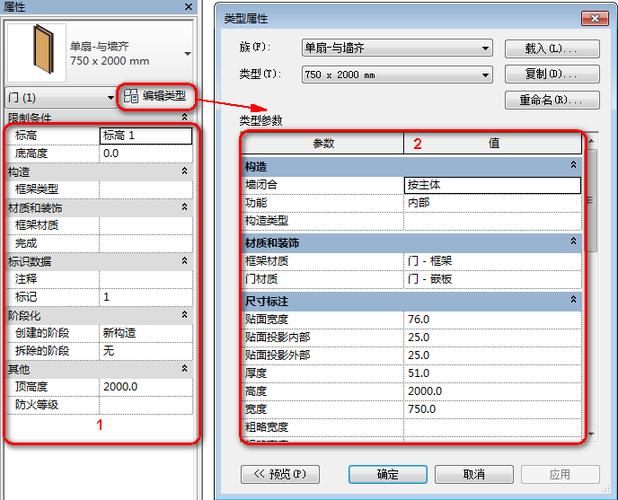Click the 复制(D)... button

click(552, 74)
